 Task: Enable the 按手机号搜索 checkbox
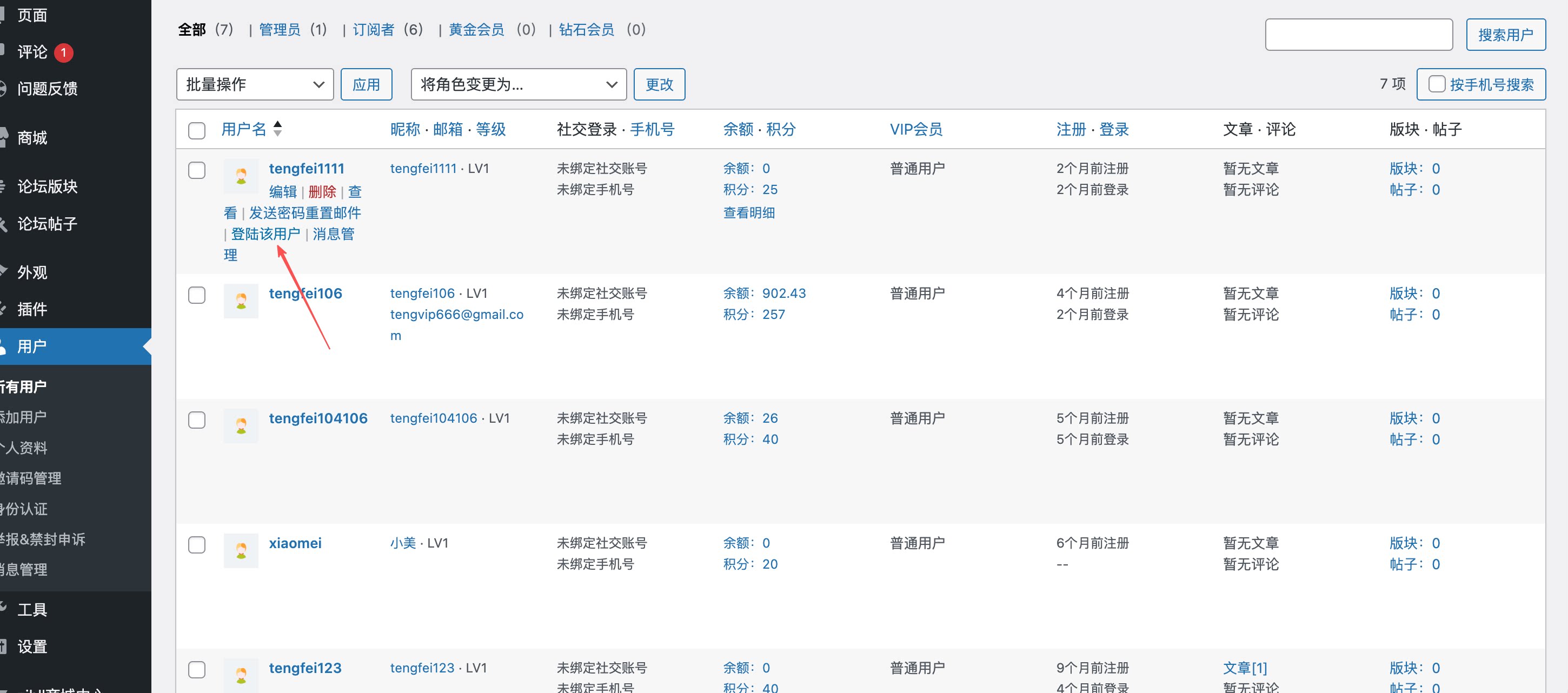tap(1437, 84)
